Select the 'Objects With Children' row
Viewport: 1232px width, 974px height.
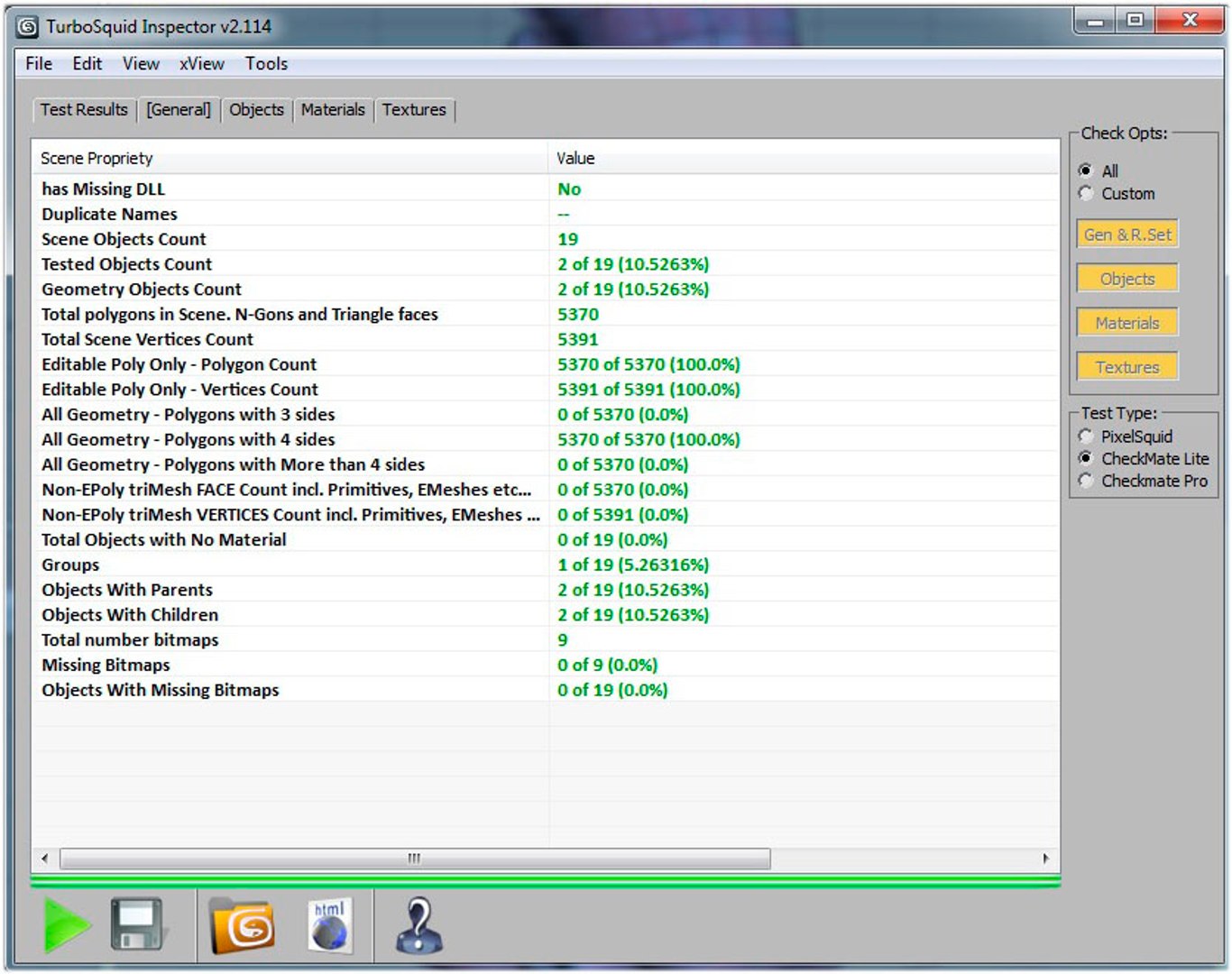click(x=546, y=615)
